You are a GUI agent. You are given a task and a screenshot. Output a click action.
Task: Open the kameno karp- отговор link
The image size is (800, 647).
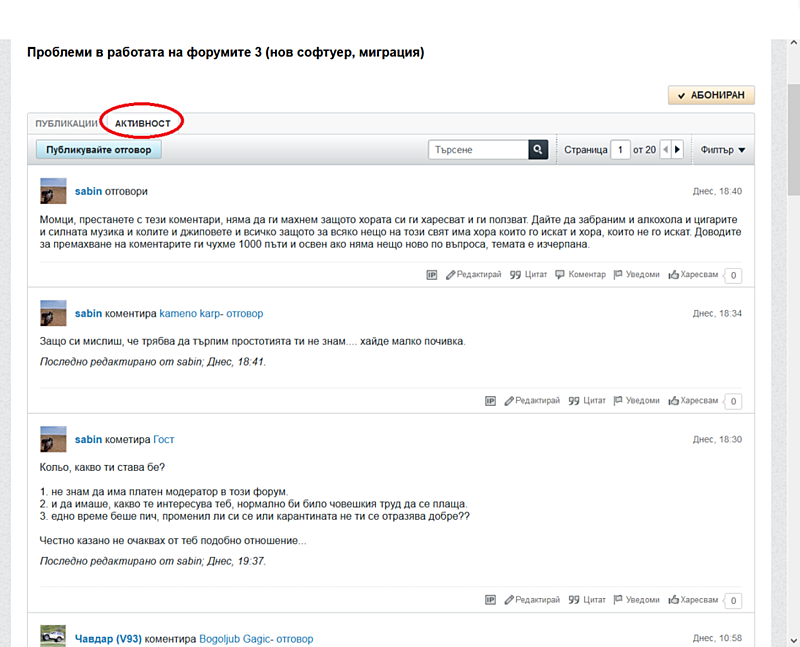211,313
